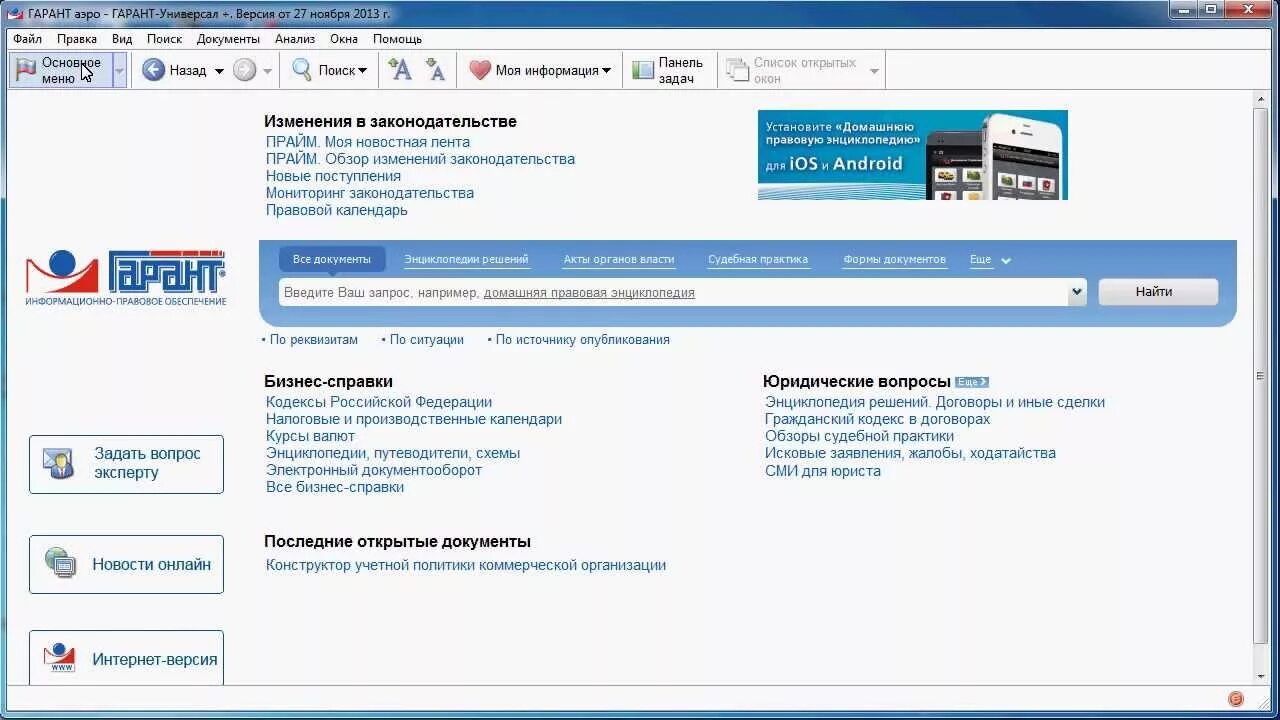Viewport: 1280px width, 720px height.
Task: Open Новые поступления link
Action: coord(333,176)
